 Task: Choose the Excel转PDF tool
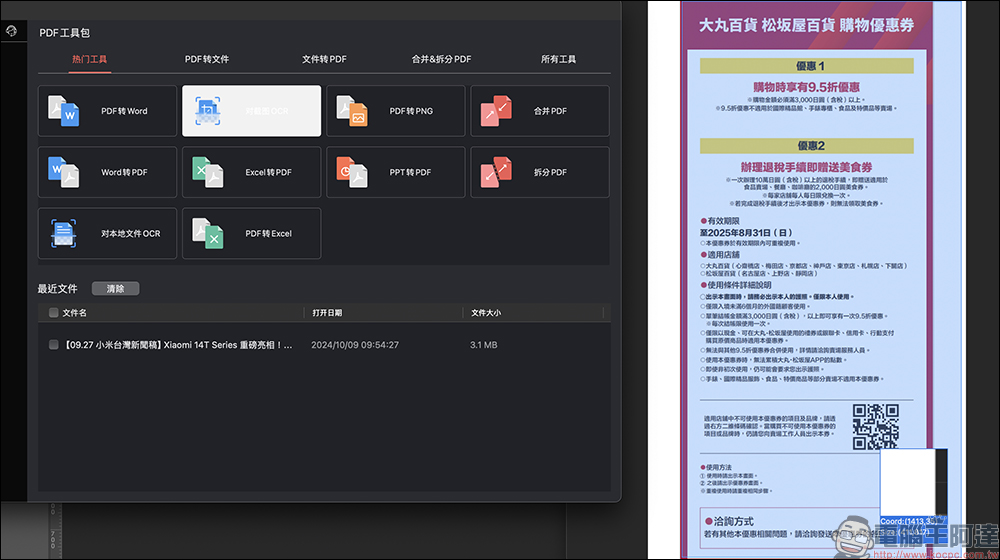(251, 172)
